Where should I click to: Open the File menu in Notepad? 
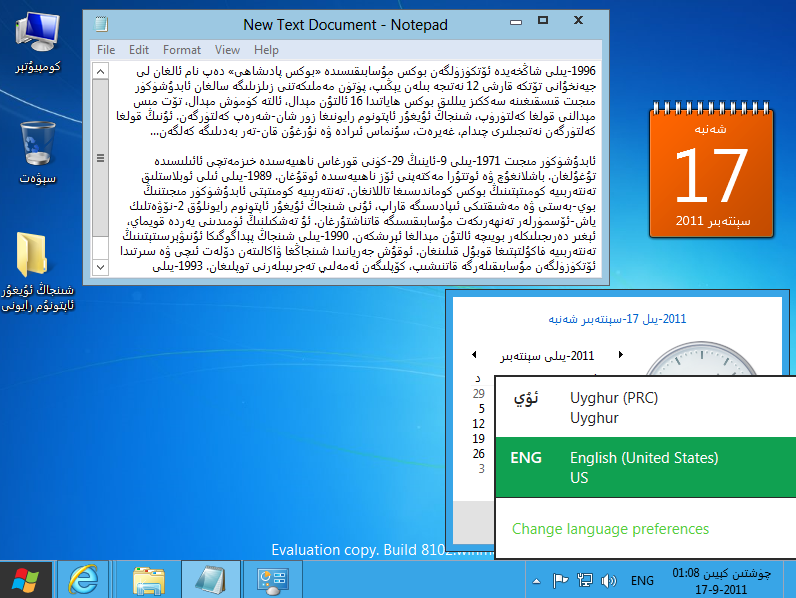pyautogui.click(x=106, y=50)
